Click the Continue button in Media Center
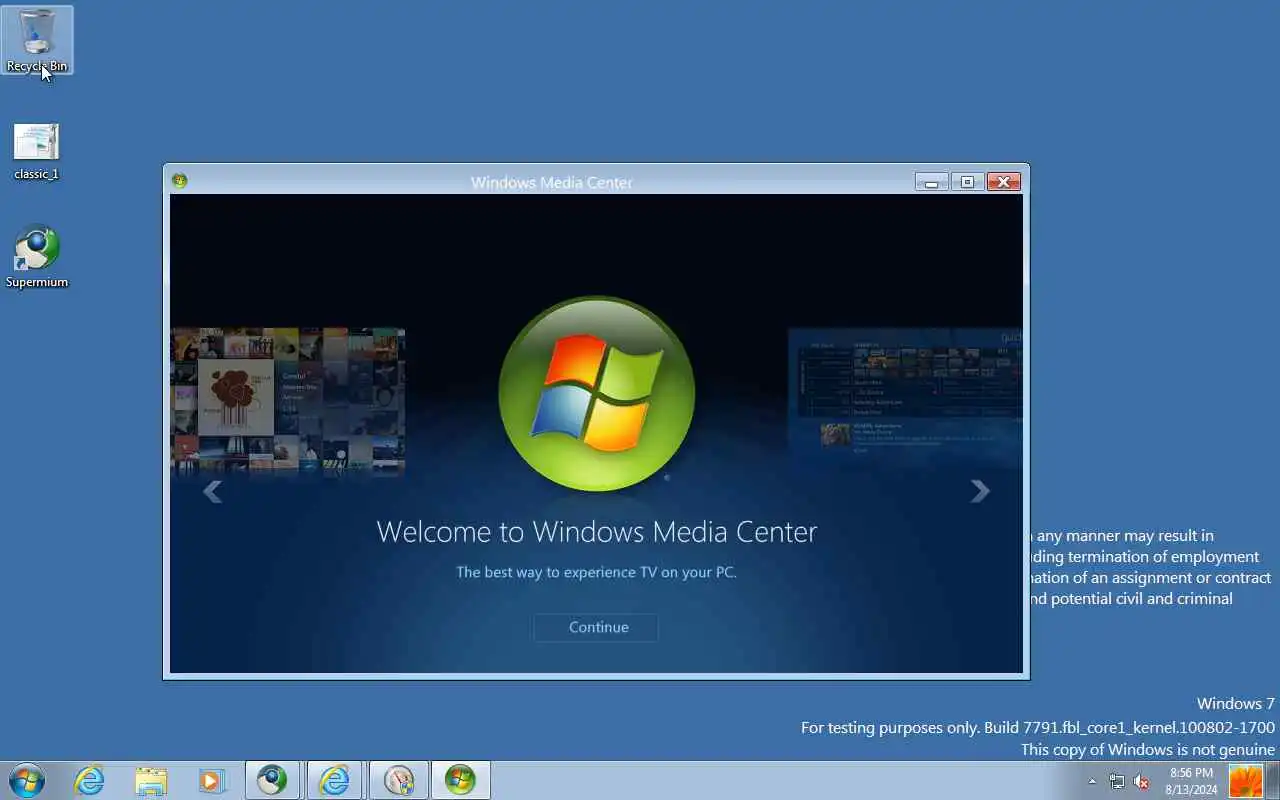The width and height of the screenshot is (1280, 800). click(x=596, y=627)
